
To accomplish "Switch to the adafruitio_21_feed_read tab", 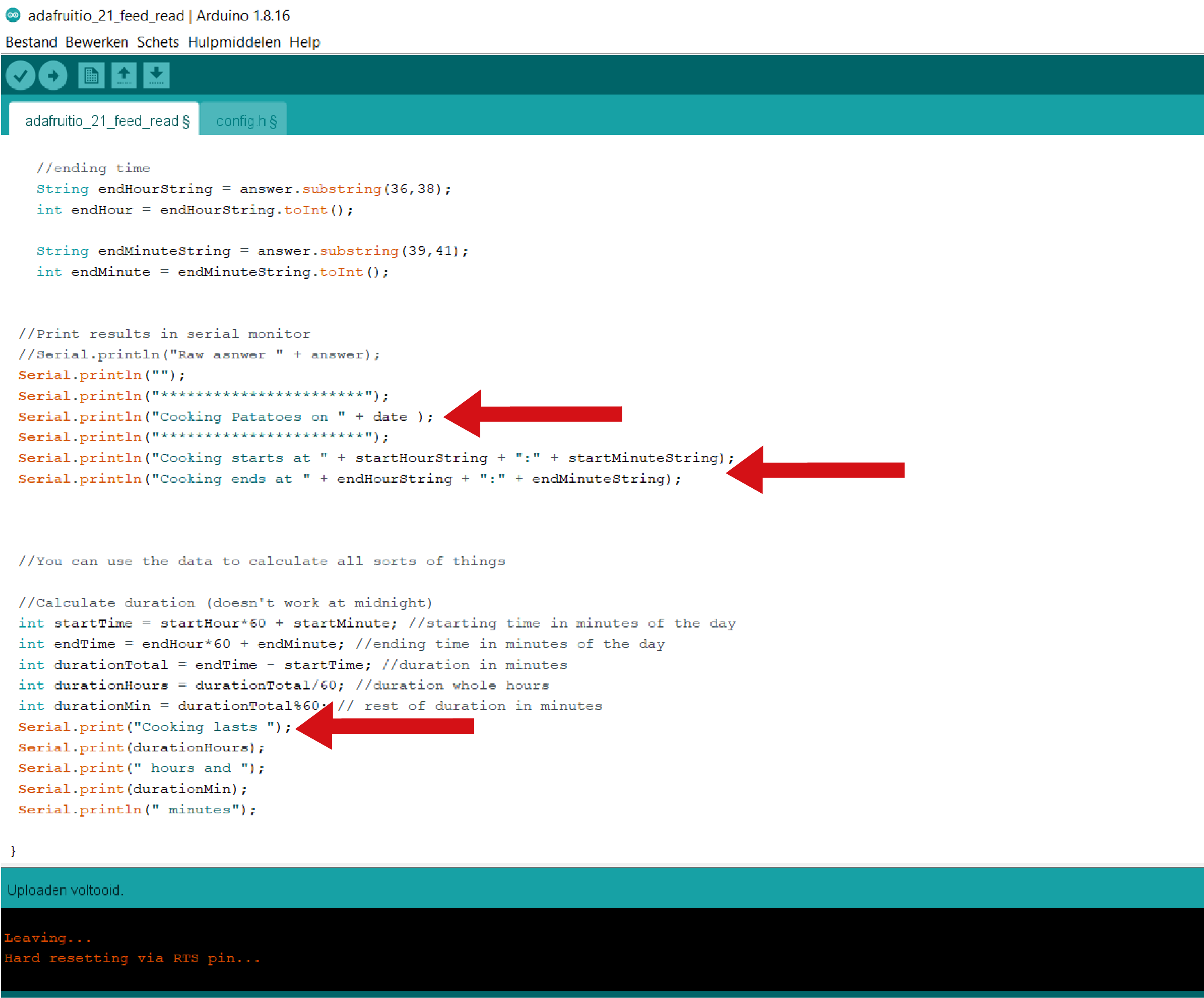I will [x=104, y=120].
